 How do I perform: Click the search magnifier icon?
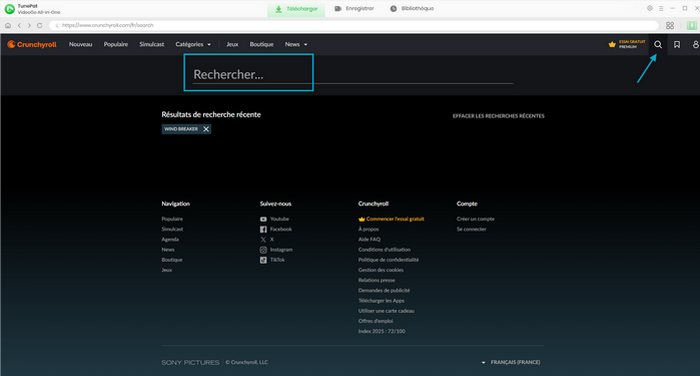pyautogui.click(x=658, y=44)
